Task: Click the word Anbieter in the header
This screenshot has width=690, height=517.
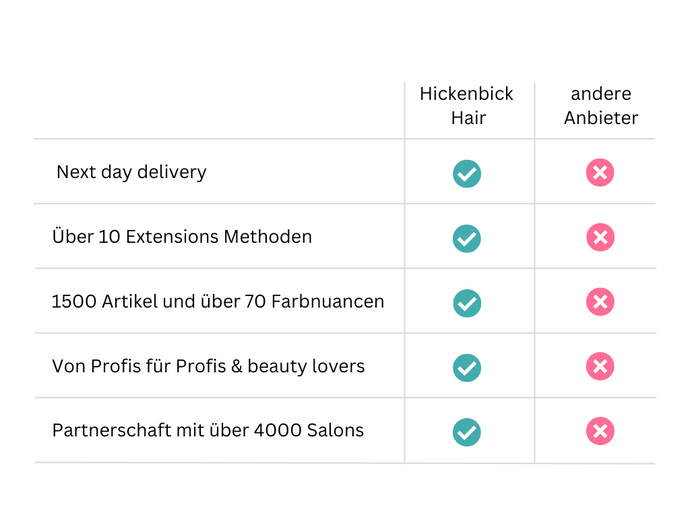Action: [x=601, y=118]
